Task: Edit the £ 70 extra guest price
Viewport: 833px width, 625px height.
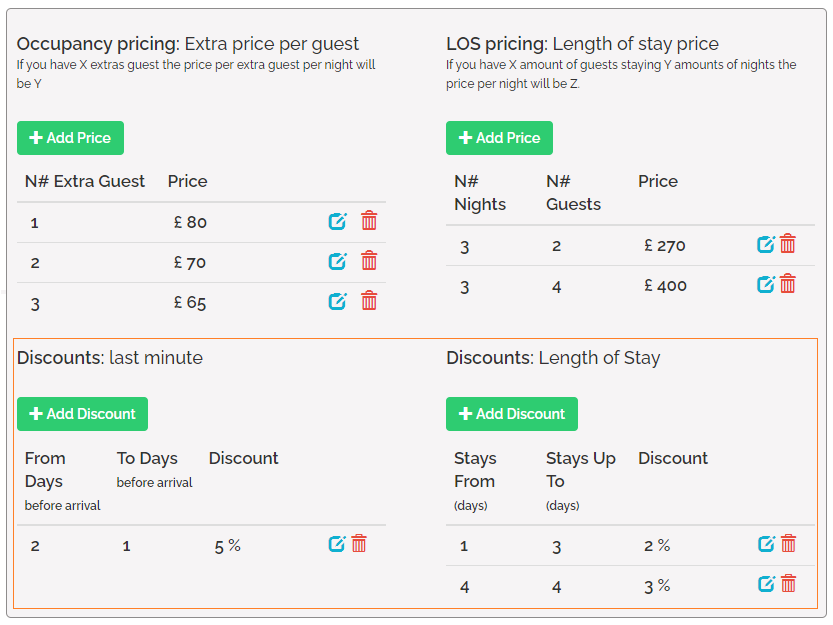Action: [x=338, y=261]
